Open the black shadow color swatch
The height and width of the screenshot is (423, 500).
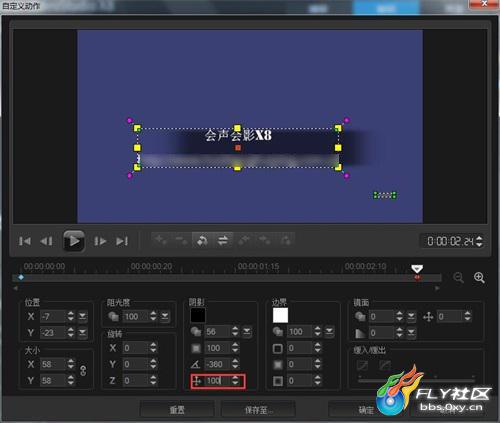[x=198, y=315]
